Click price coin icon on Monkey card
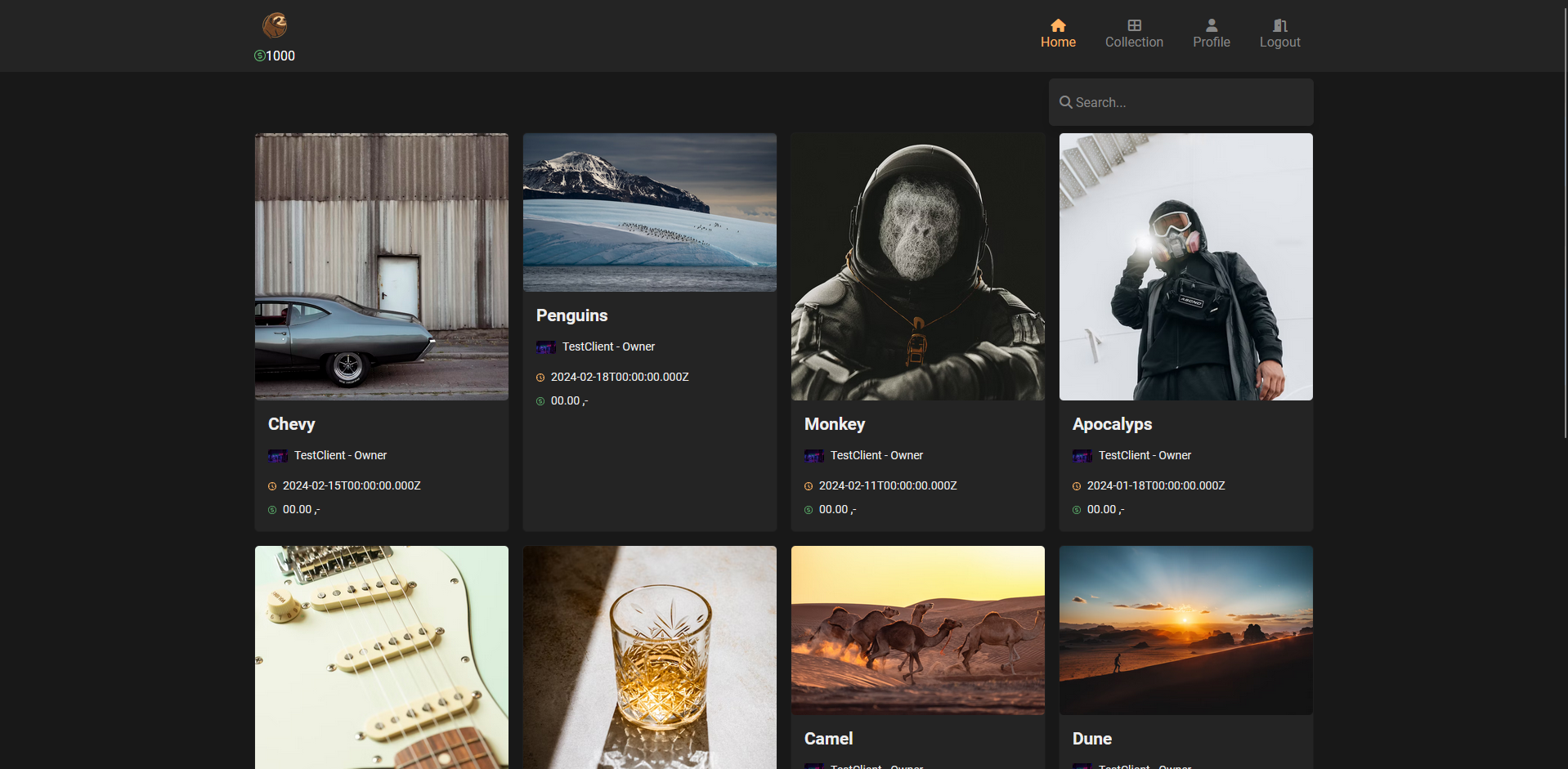The image size is (1568, 769). [x=809, y=510]
